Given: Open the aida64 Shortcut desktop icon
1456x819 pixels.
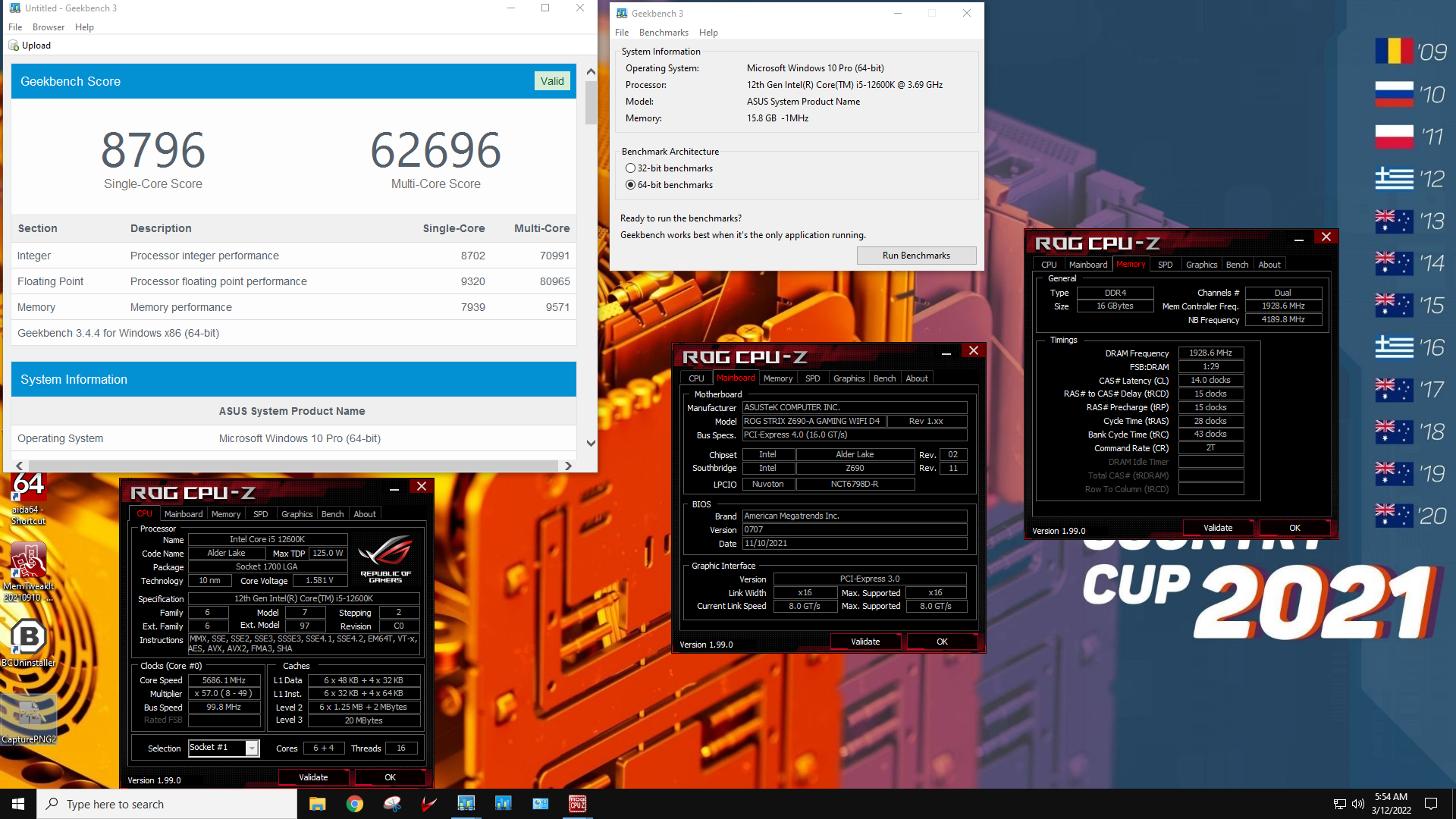Looking at the screenshot, I should pyautogui.click(x=28, y=498).
